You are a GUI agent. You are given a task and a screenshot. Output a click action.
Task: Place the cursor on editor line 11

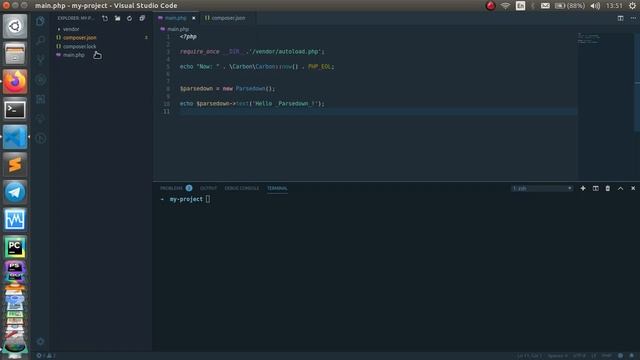pyautogui.click(x=378, y=111)
